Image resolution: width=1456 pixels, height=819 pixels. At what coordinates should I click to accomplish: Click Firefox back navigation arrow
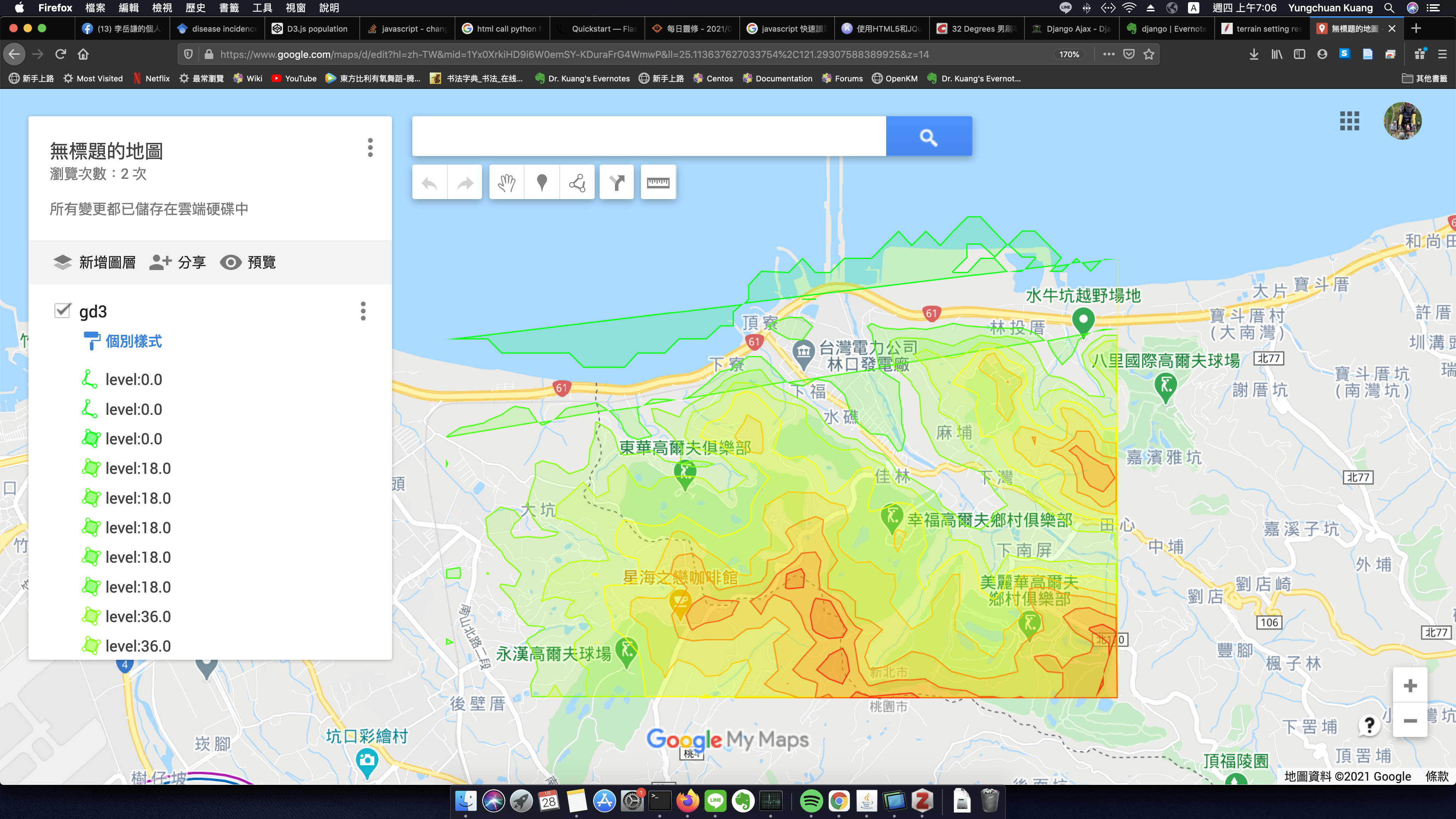pos(15,54)
